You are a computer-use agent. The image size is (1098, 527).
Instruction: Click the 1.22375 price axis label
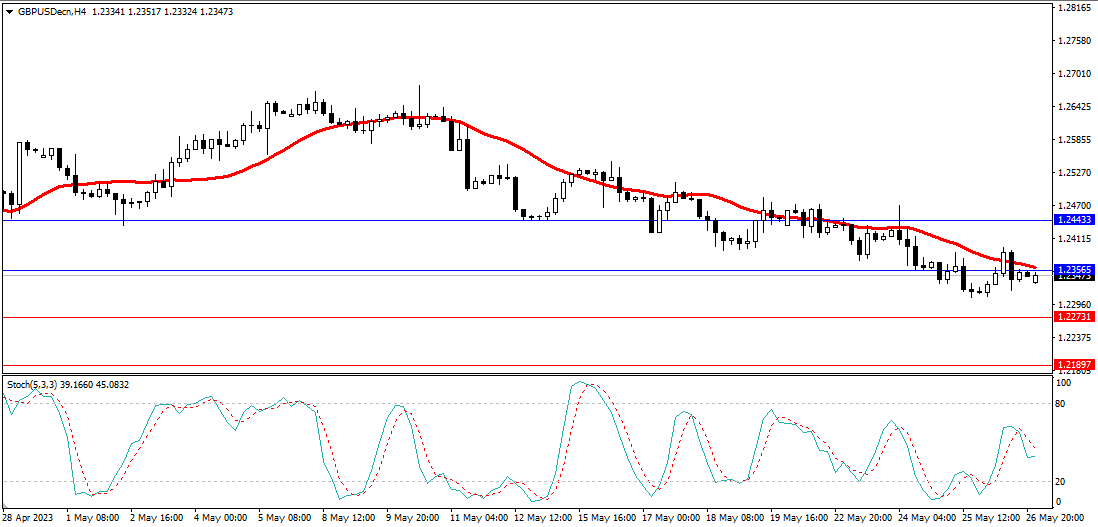coord(1076,337)
